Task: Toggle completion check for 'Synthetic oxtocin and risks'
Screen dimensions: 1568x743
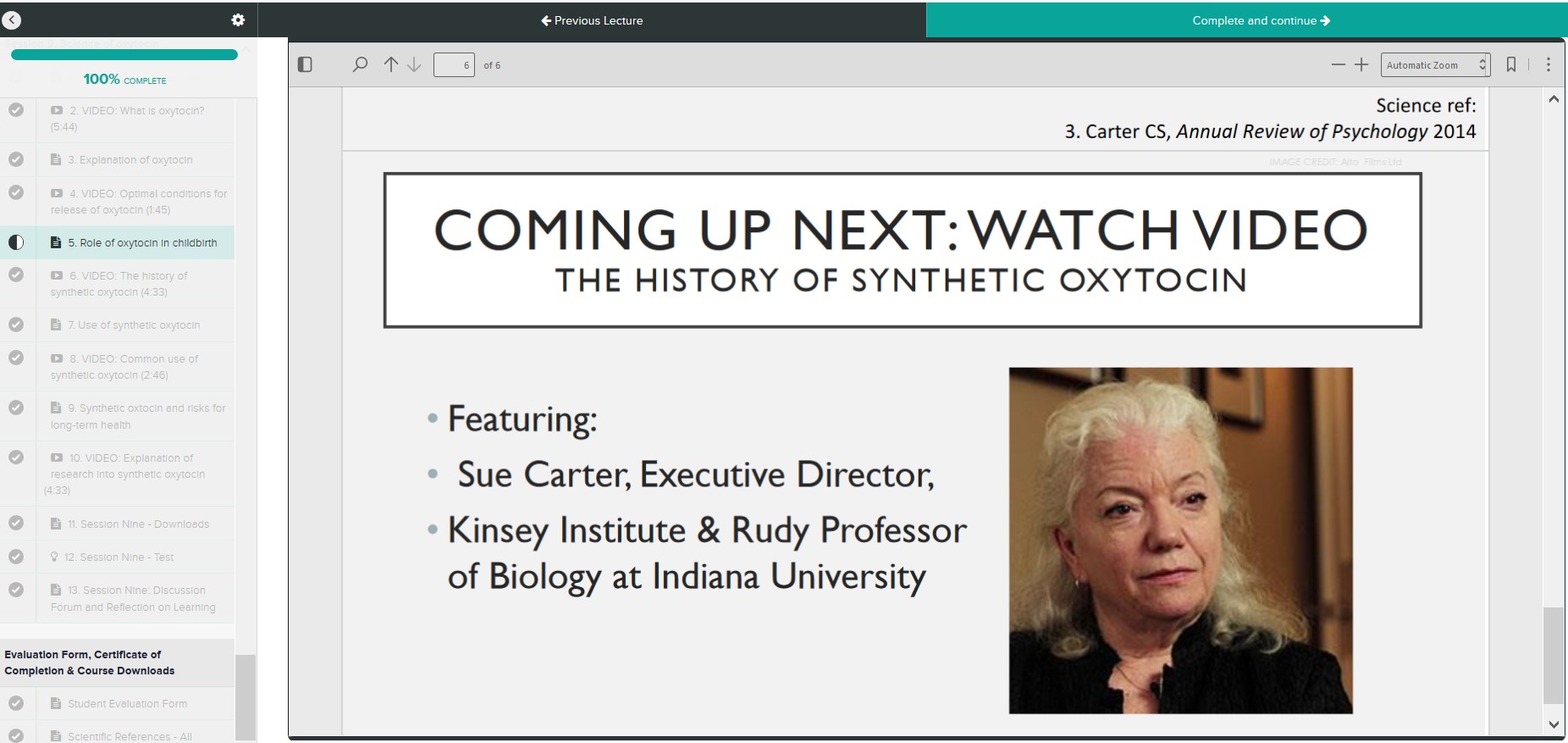Action: pos(16,408)
